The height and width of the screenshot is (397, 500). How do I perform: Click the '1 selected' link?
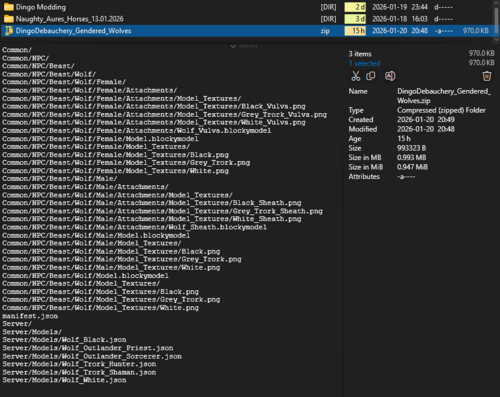click(x=364, y=63)
